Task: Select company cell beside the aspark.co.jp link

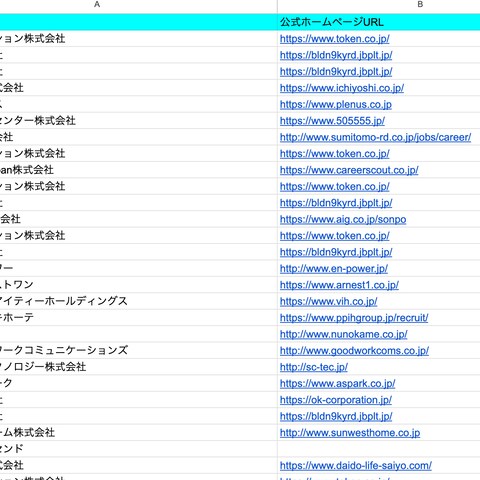Action: 138,383
